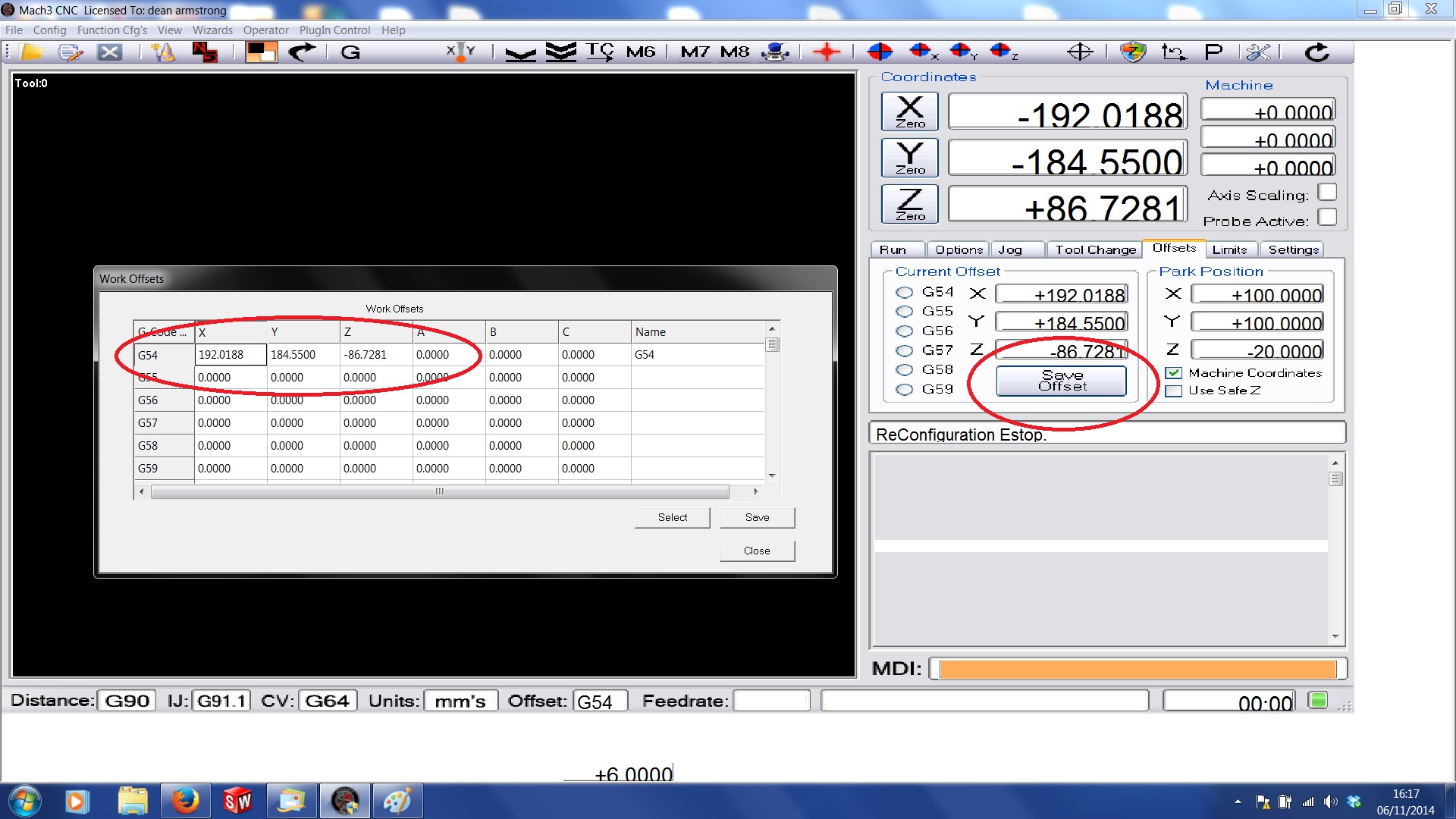
Task: Click the reset curved-arrow icon at toolbar end
Action: pos(1317,52)
